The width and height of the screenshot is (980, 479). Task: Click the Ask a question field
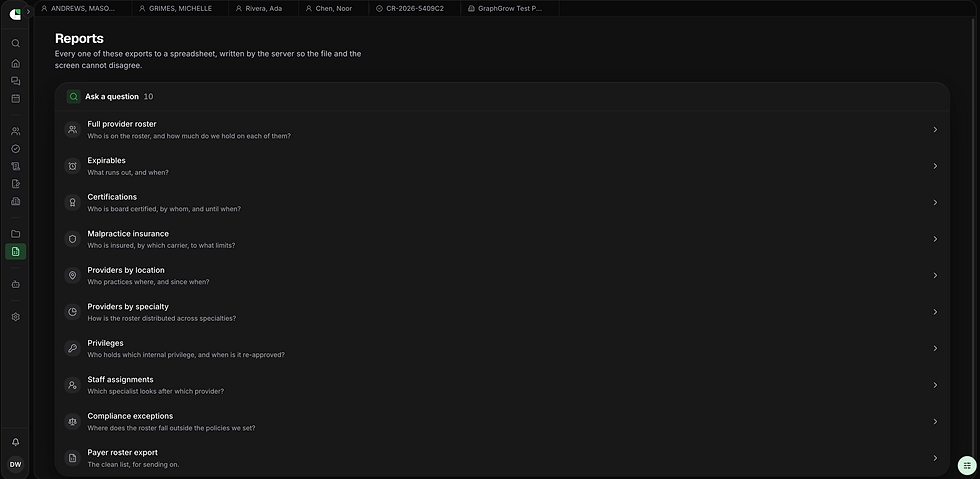point(502,96)
